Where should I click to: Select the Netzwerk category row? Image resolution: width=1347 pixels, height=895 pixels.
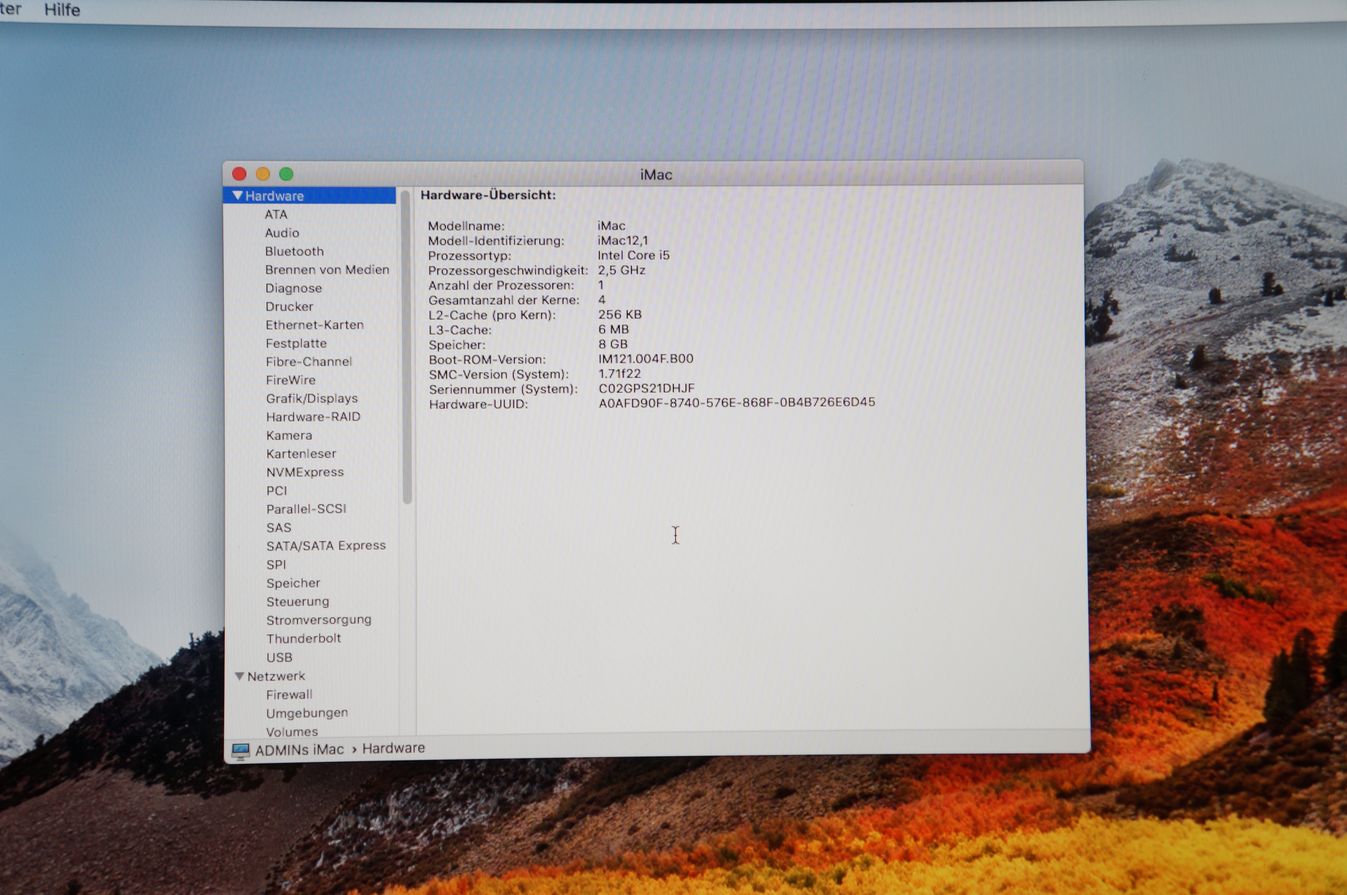(310, 676)
